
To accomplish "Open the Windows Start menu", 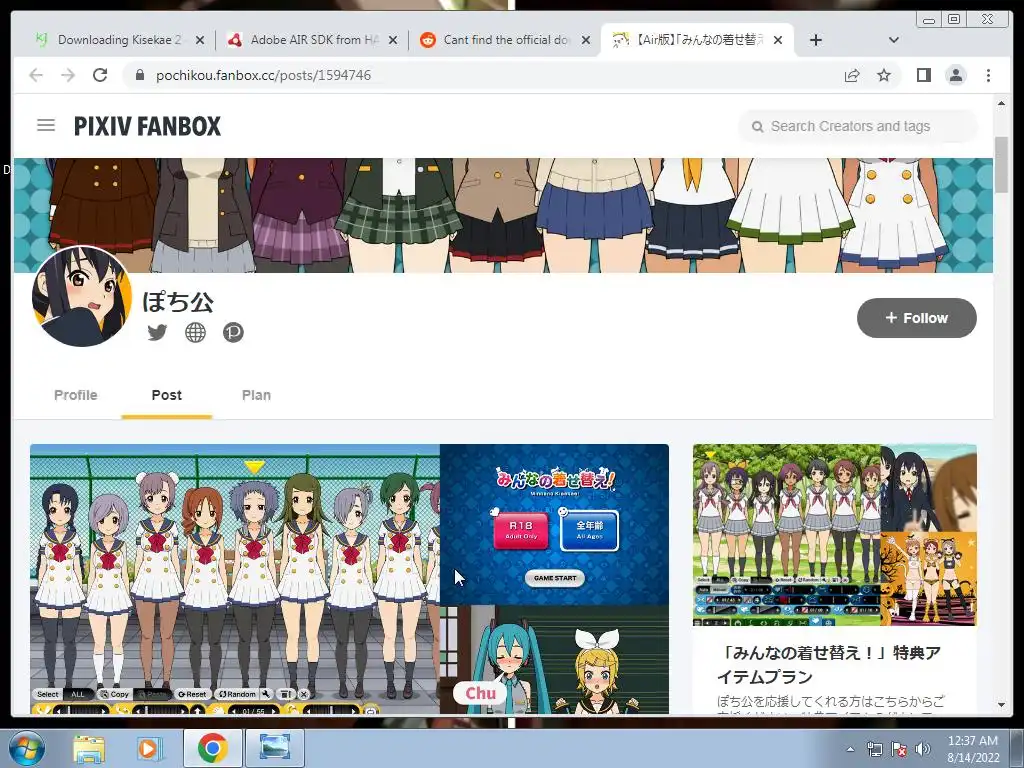I will click(25, 748).
